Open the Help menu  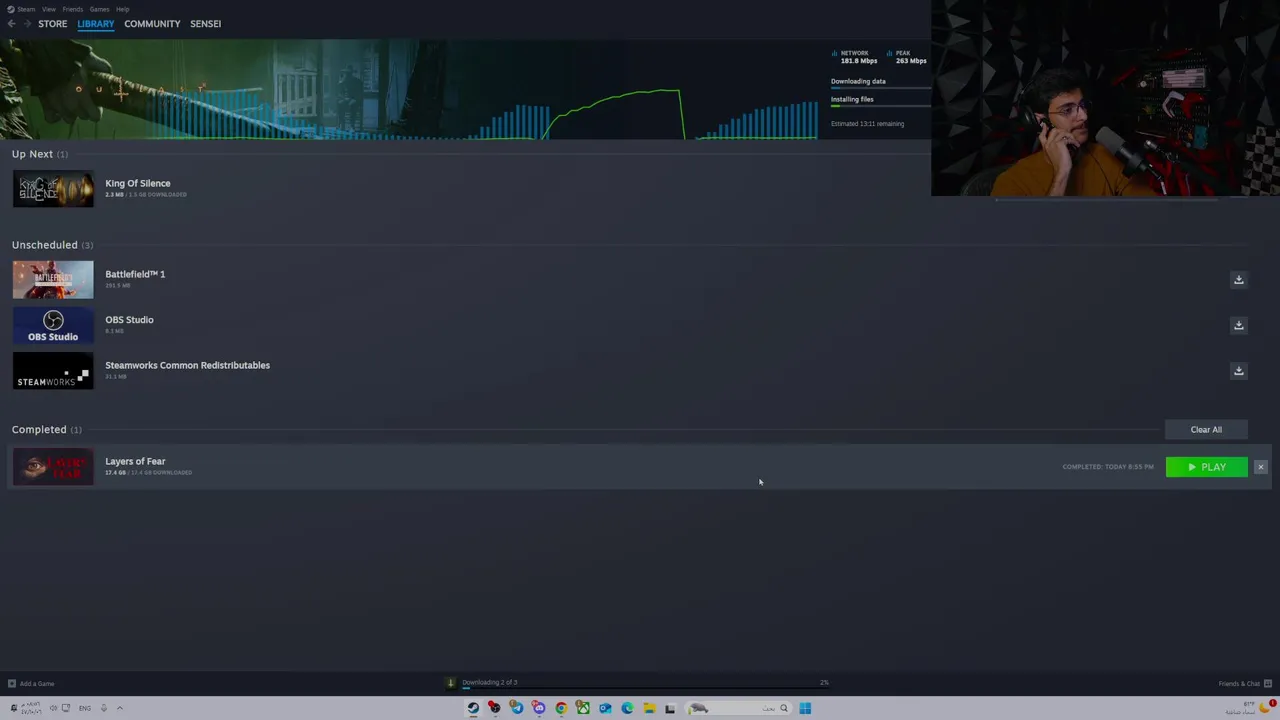pos(122,9)
